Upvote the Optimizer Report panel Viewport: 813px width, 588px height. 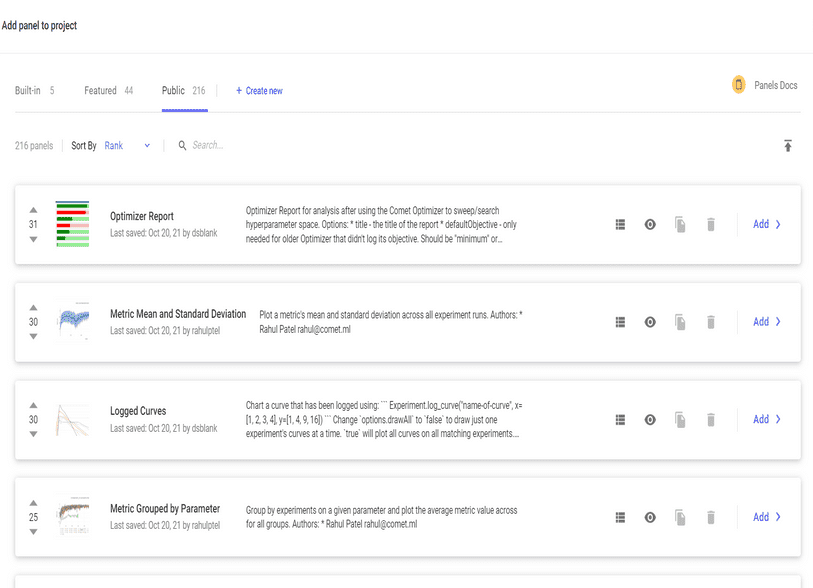tap(33, 209)
